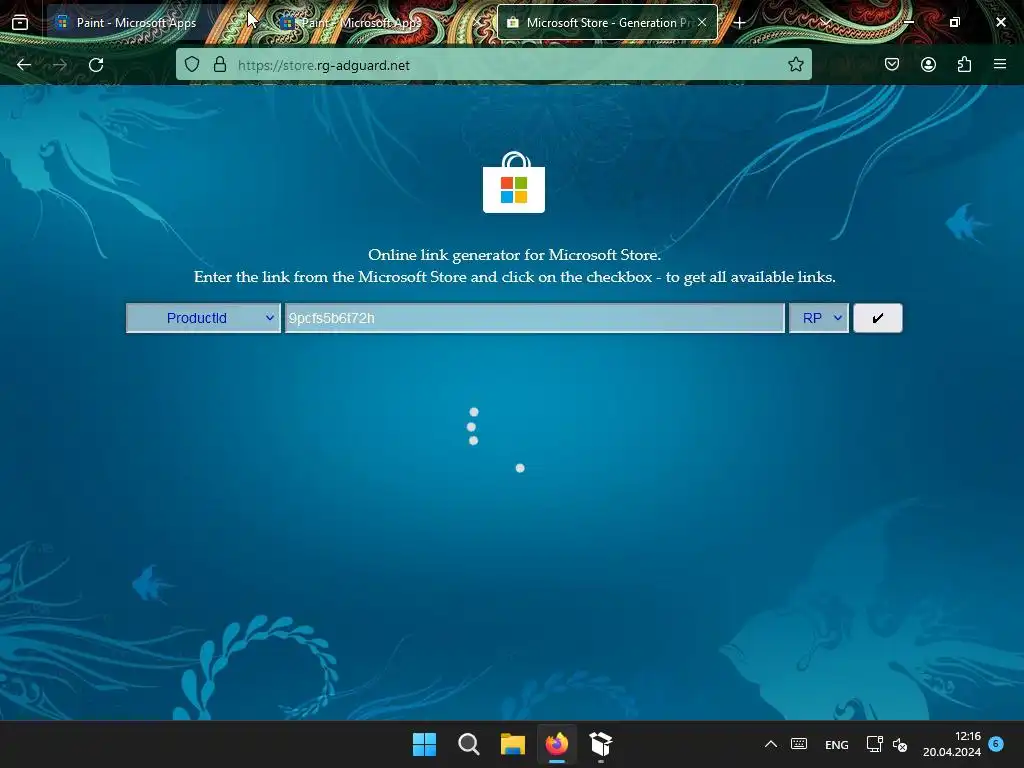The image size is (1024, 768).
Task: Open the extensions puzzle icon
Action: (965, 65)
